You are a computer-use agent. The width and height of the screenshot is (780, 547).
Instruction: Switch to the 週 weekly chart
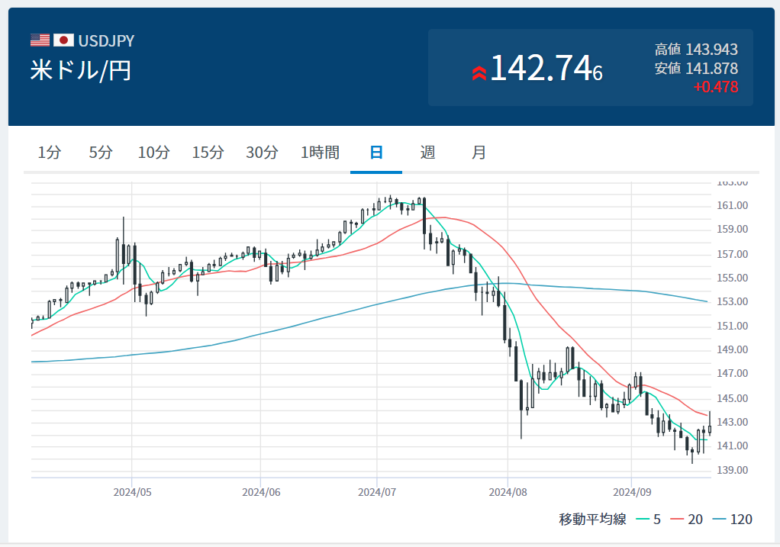[x=428, y=153]
